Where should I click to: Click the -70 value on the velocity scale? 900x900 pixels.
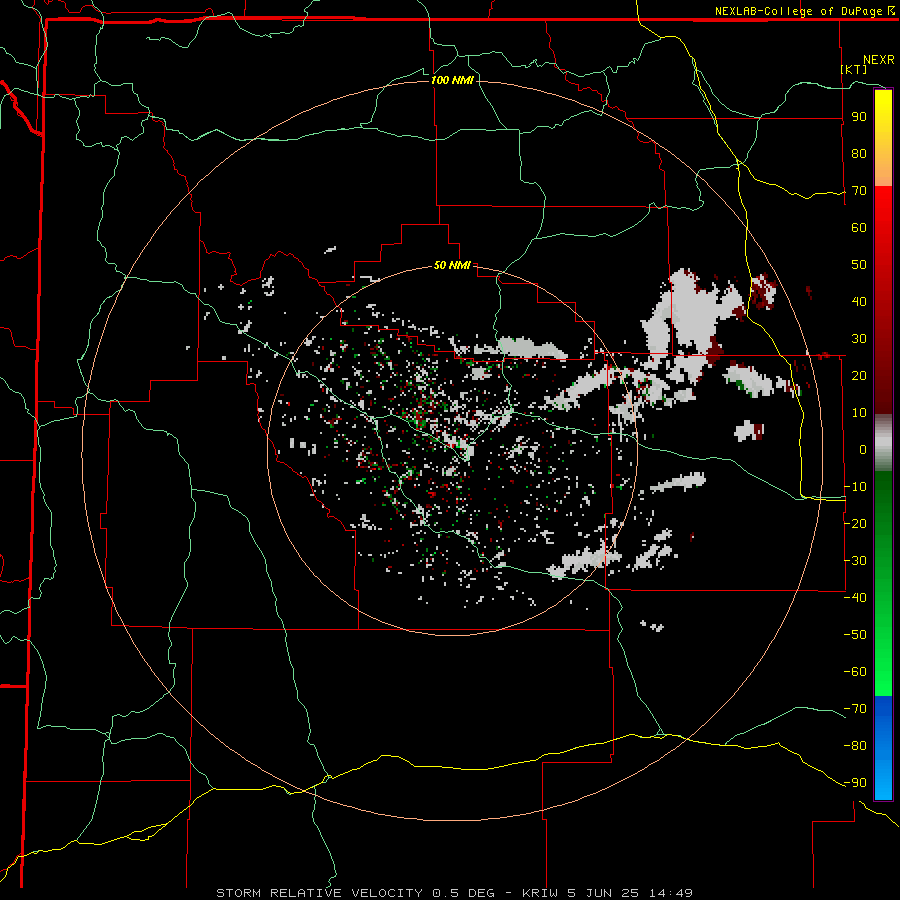(x=855, y=709)
